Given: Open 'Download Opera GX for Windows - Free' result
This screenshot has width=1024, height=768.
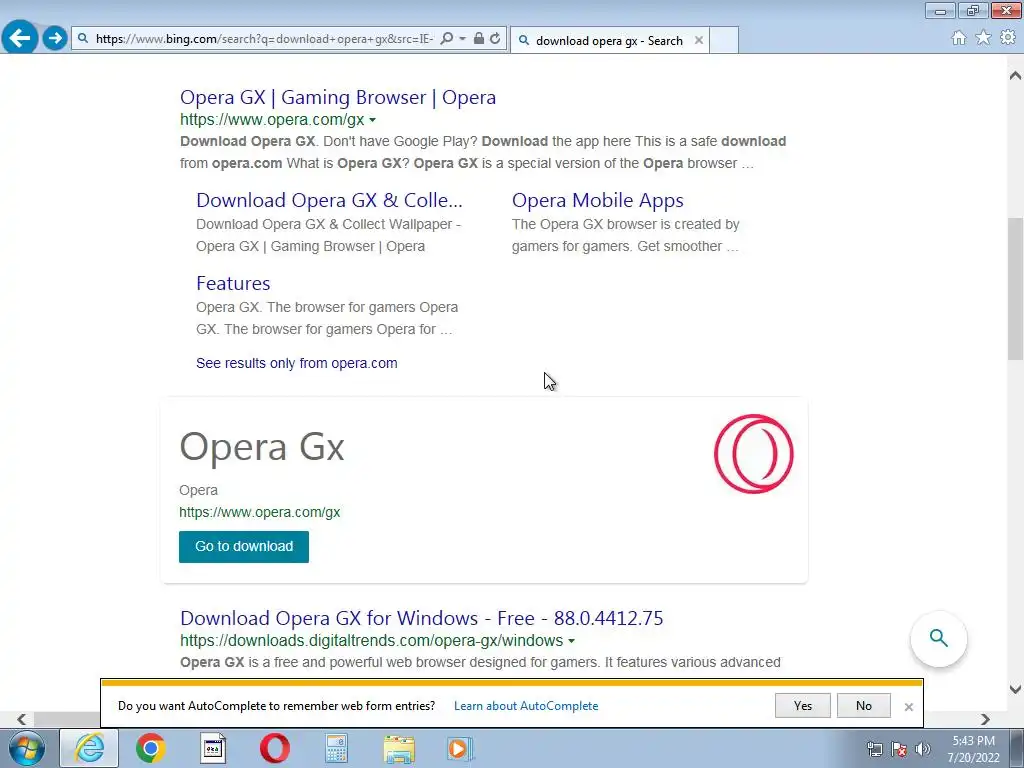Looking at the screenshot, I should [421, 618].
